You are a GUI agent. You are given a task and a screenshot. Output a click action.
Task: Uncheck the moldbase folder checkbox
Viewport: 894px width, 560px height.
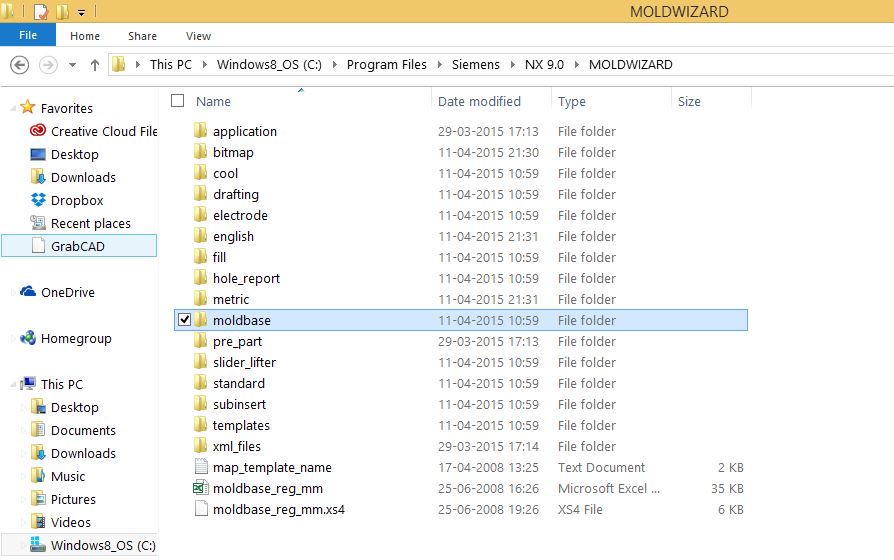(x=184, y=320)
